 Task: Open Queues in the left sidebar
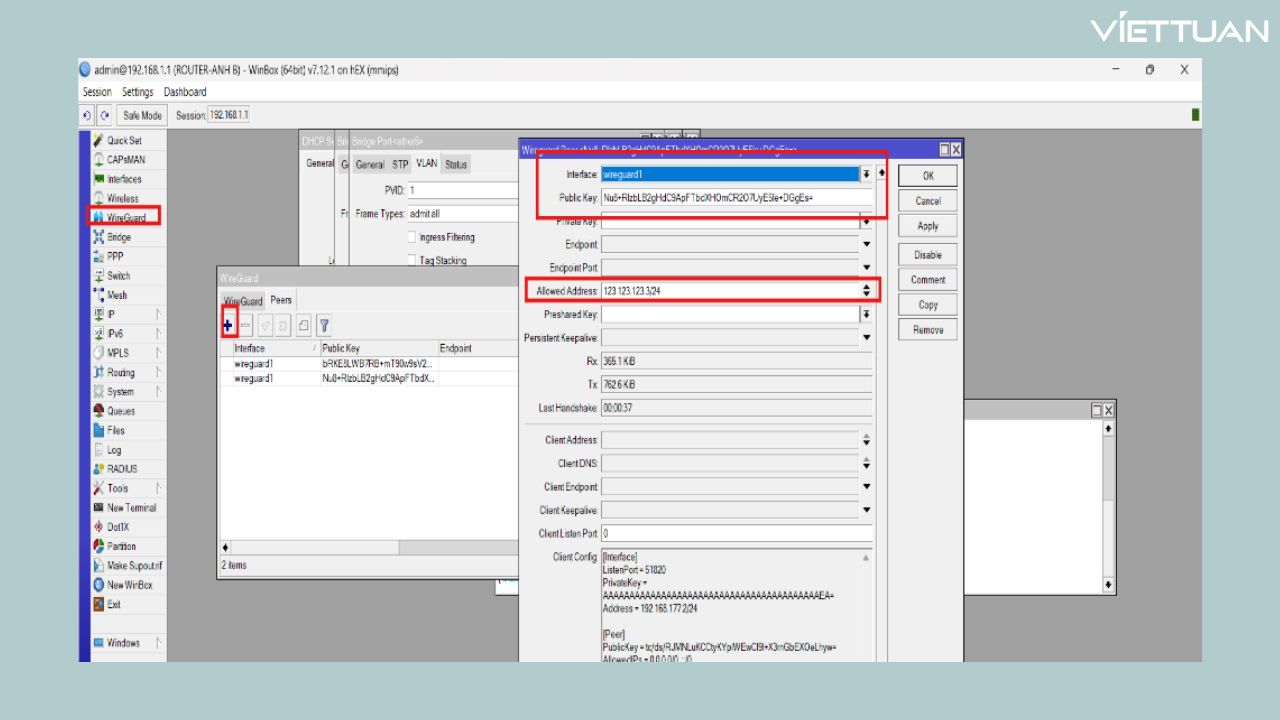pyautogui.click(x=120, y=411)
